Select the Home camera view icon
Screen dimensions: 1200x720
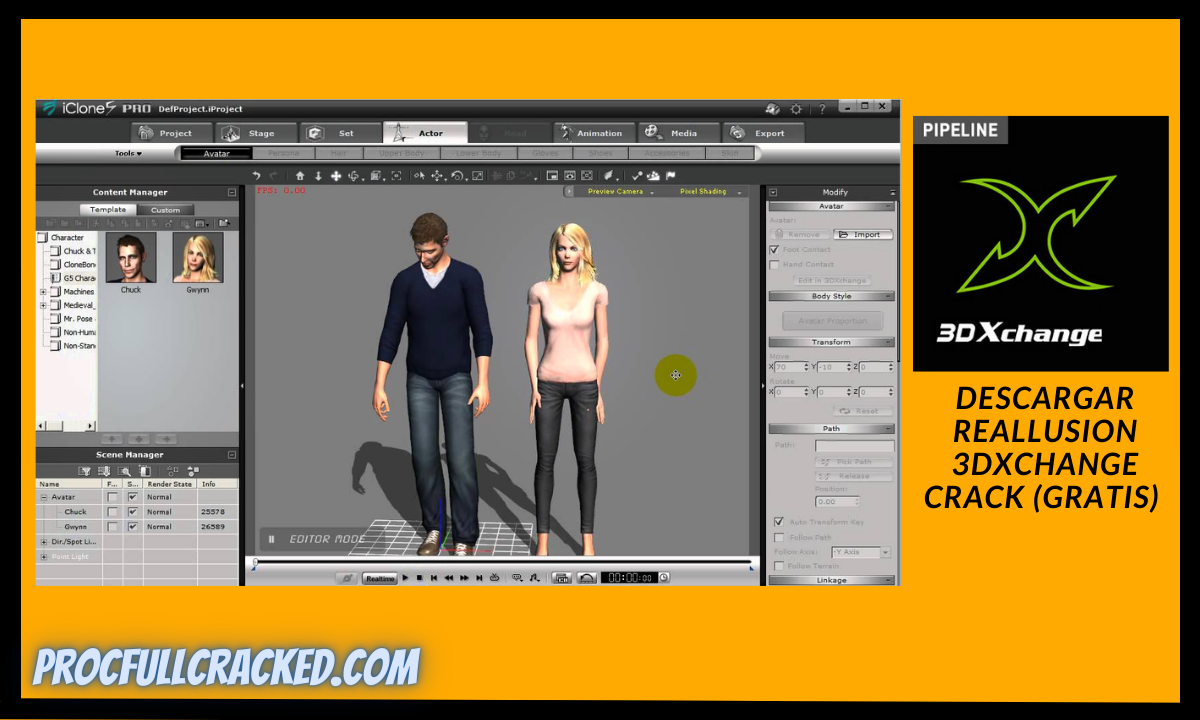pyautogui.click(x=302, y=175)
